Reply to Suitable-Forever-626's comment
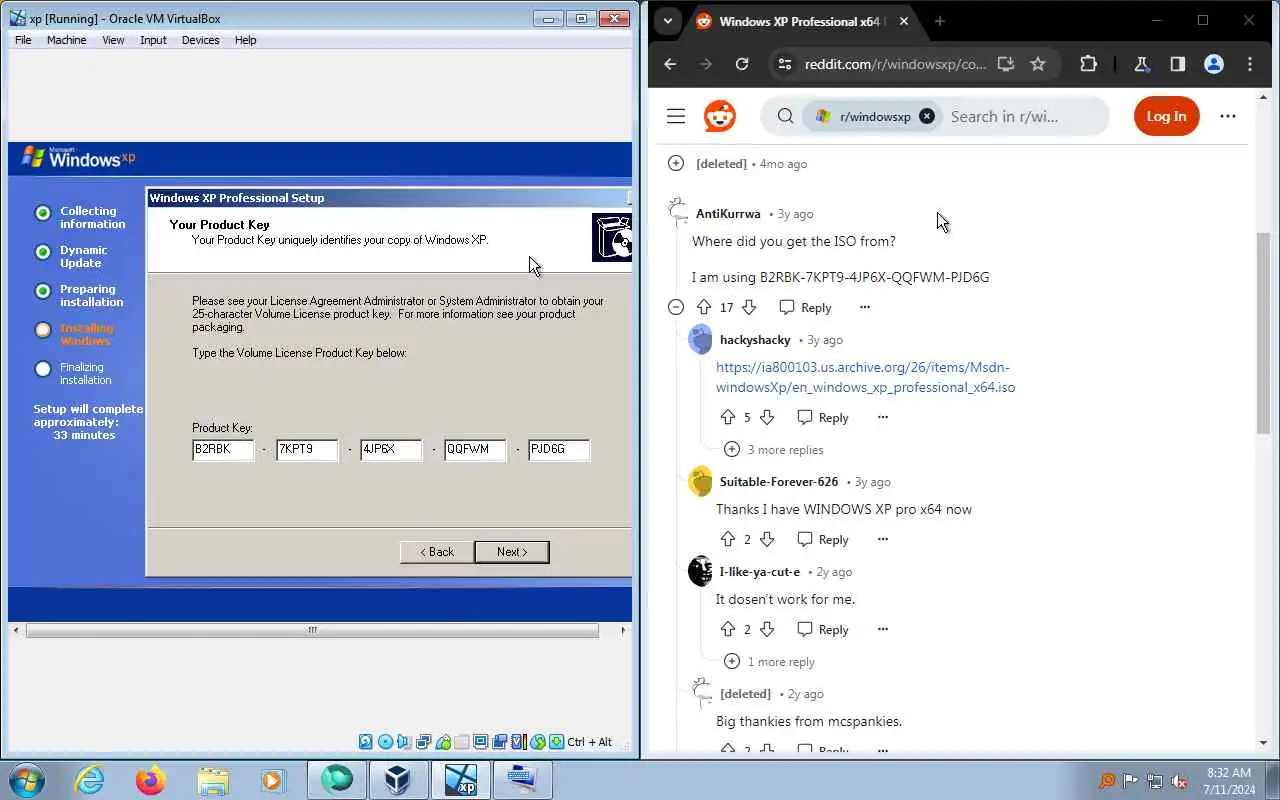Image resolution: width=1280 pixels, height=800 pixels. click(822, 539)
